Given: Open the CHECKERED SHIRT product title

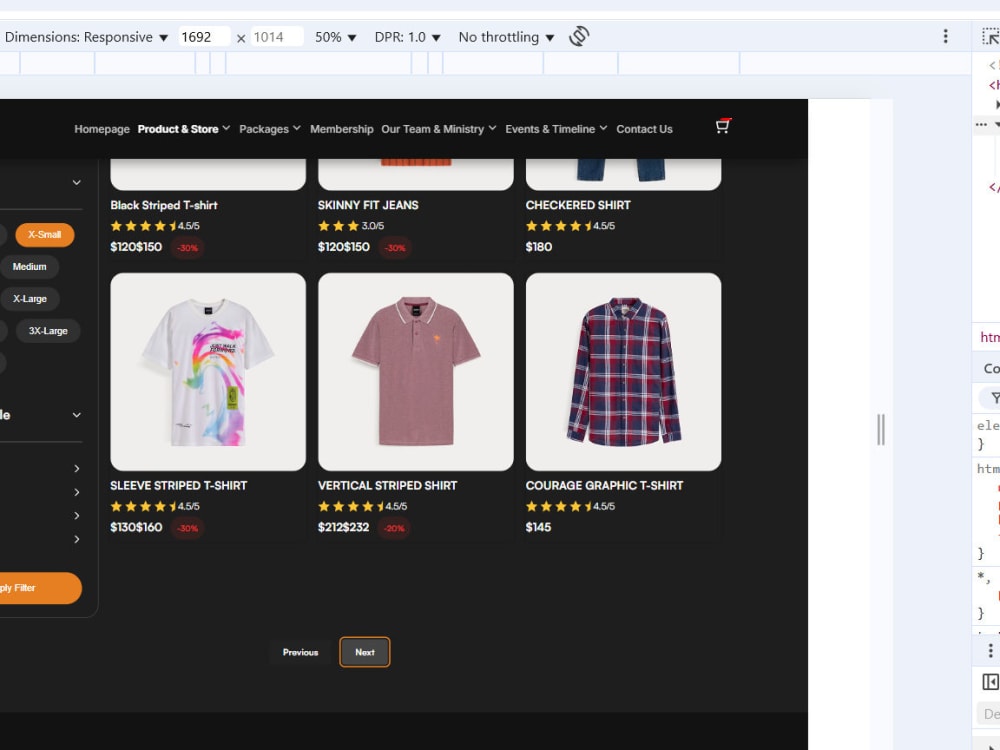Looking at the screenshot, I should tap(578, 205).
